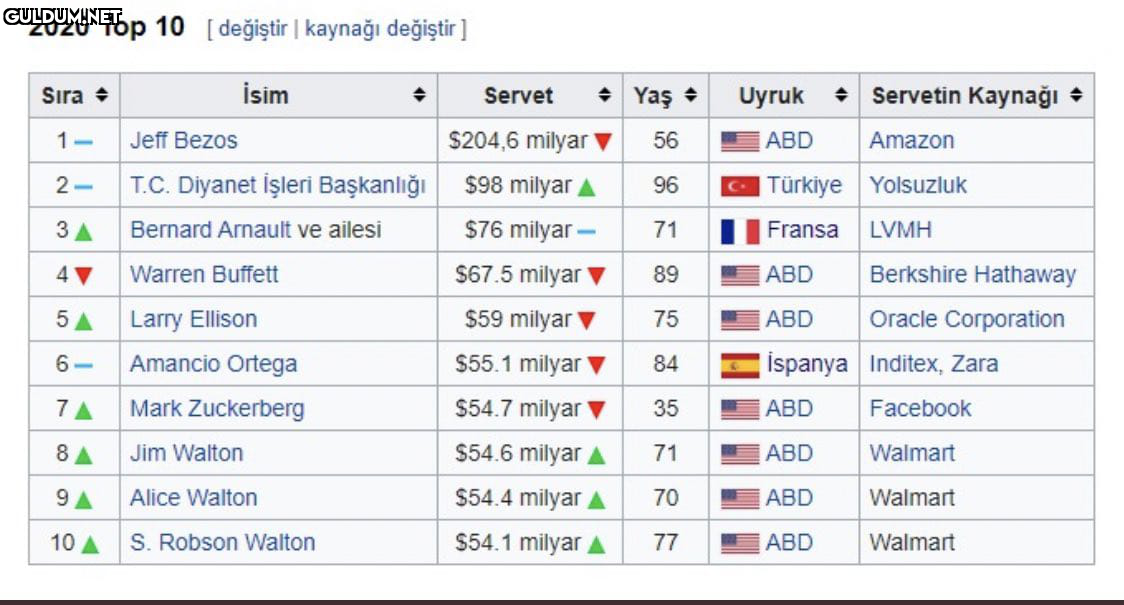
Task: Click red down arrow next to $204,6 milyar
Action: click(602, 142)
